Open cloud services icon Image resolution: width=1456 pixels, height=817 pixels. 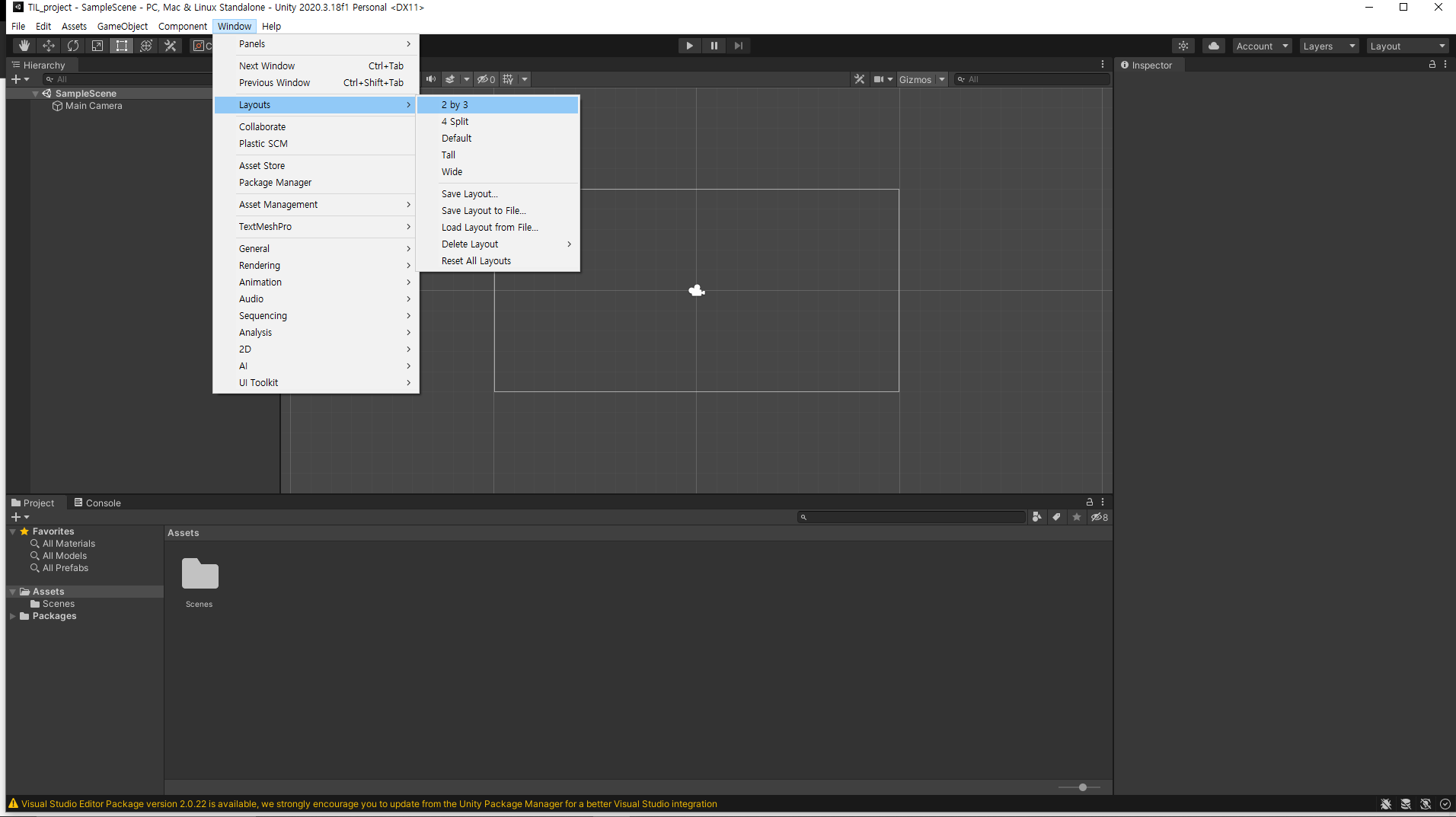pyautogui.click(x=1214, y=46)
